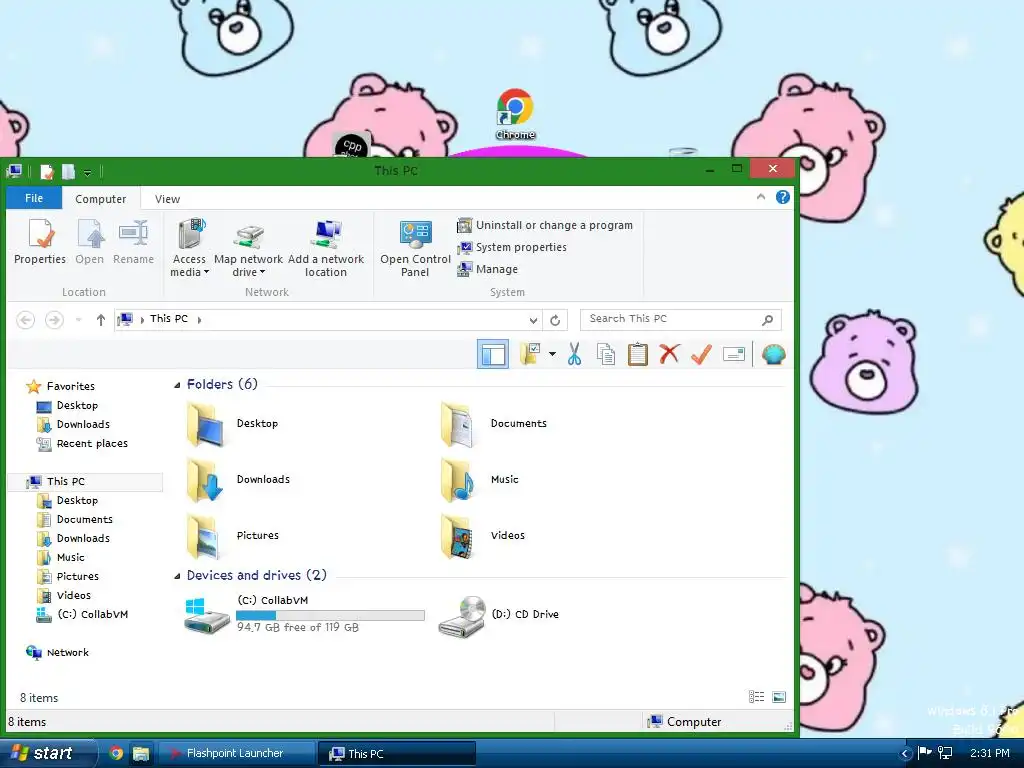
Task: Open System properties from the ribbon
Action: [511, 247]
